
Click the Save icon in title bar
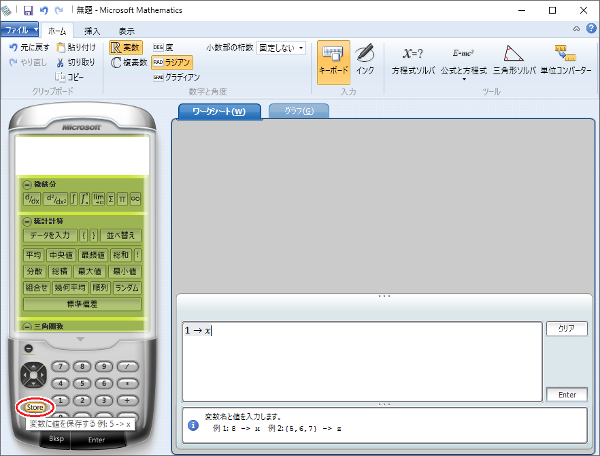(x=28, y=10)
